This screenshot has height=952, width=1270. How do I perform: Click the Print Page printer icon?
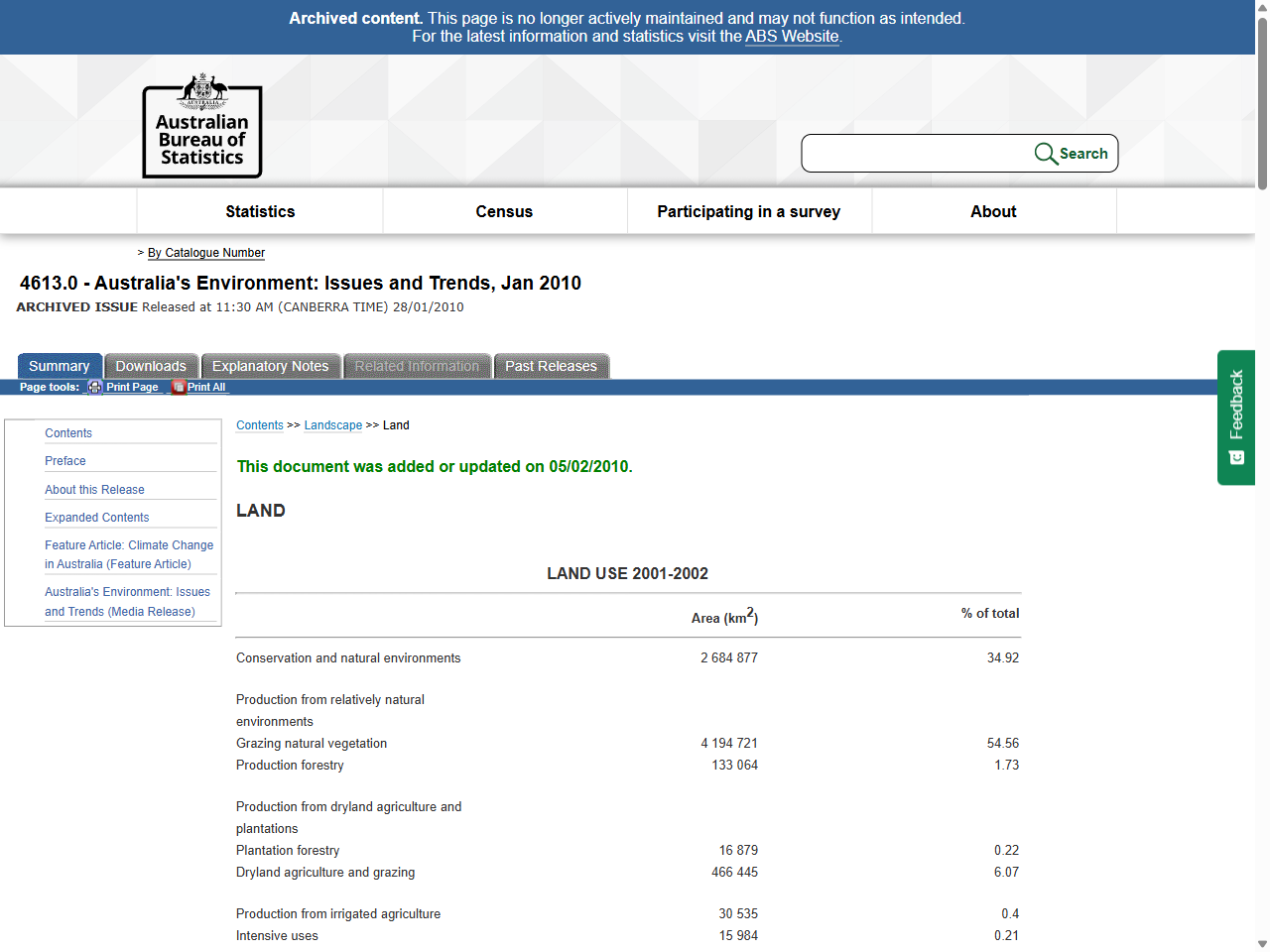94,387
